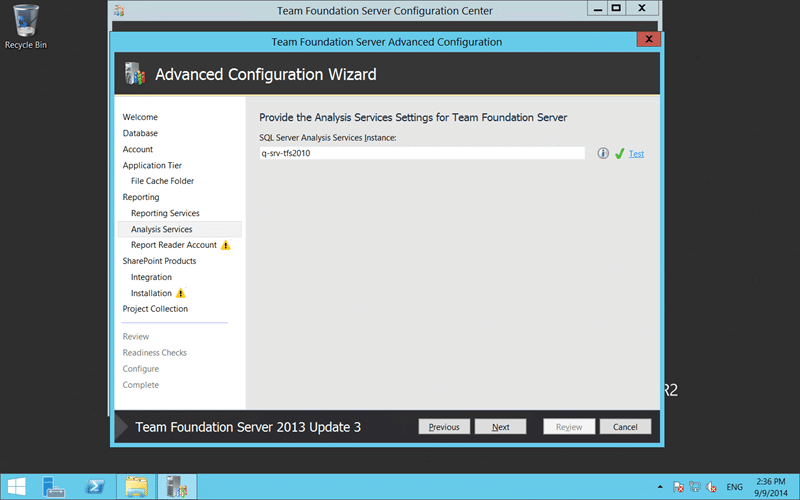Click the Action Center flag tray icon
The height and width of the screenshot is (500, 800).
pyautogui.click(x=678, y=487)
